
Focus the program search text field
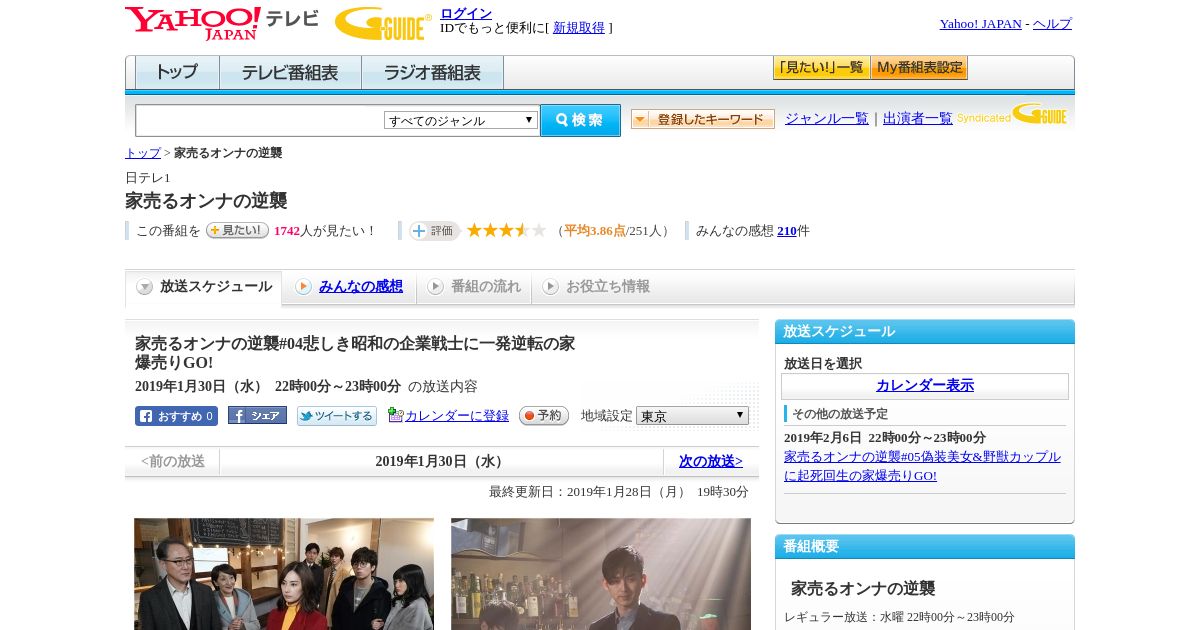pos(260,121)
